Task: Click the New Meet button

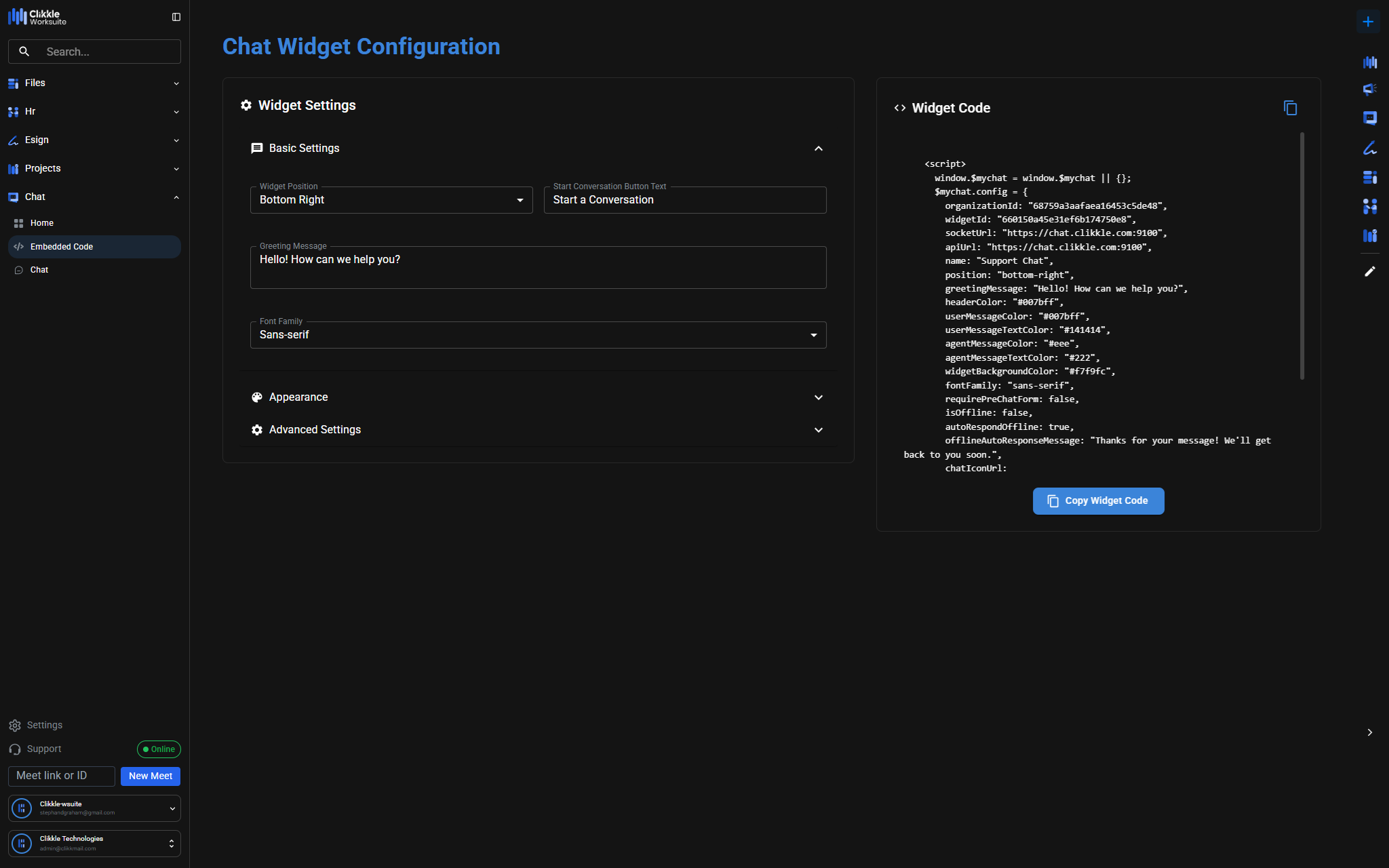Action: pyautogui.click(x=150, y=776)
